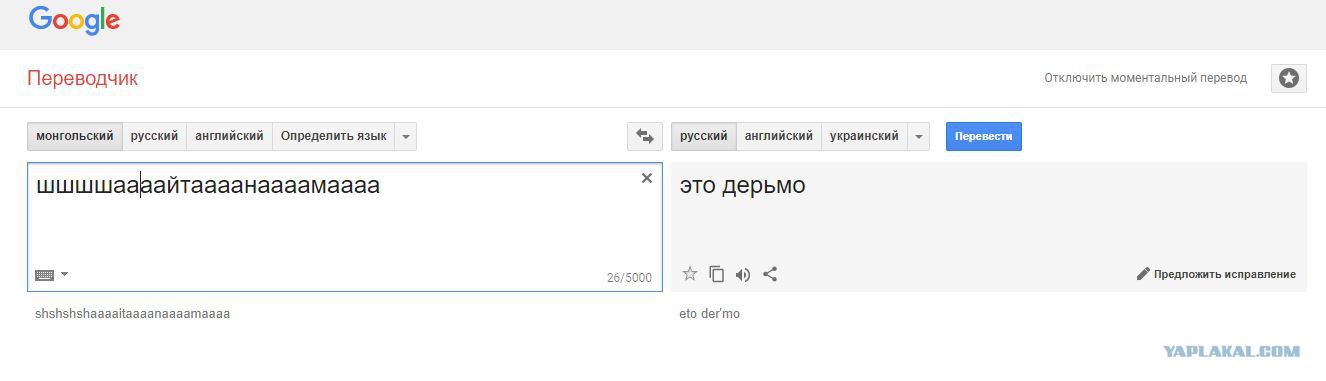
Task: Open Переводчик title link
Action: point(83,78)
